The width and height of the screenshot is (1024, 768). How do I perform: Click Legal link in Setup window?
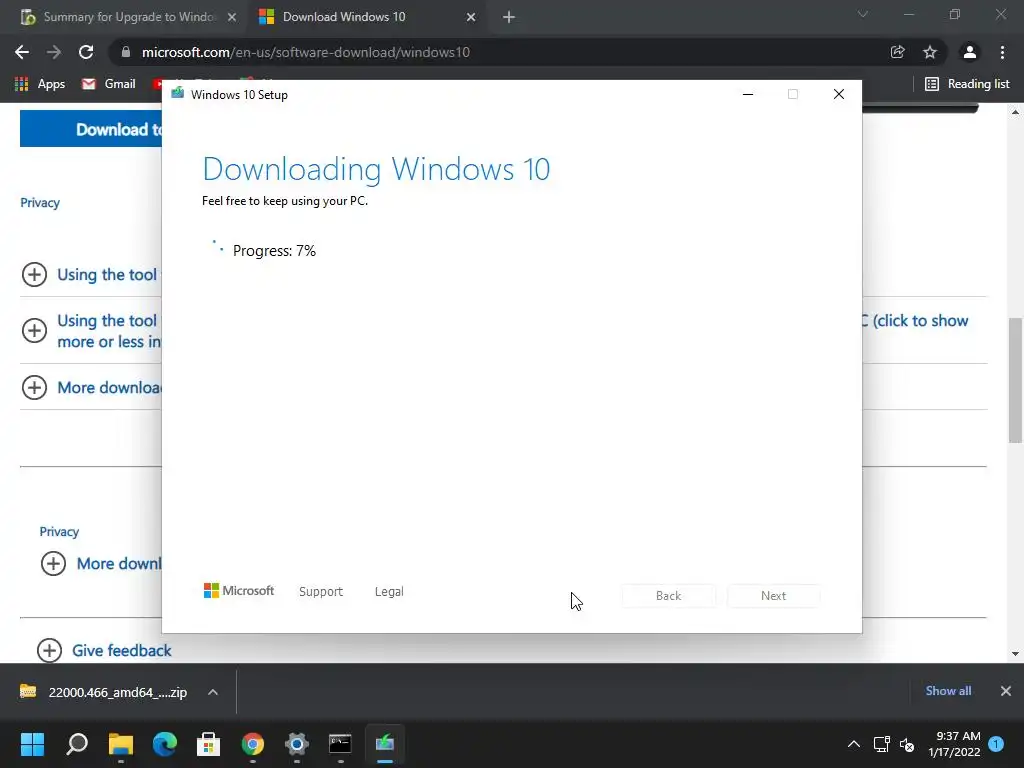click(389, 592)
